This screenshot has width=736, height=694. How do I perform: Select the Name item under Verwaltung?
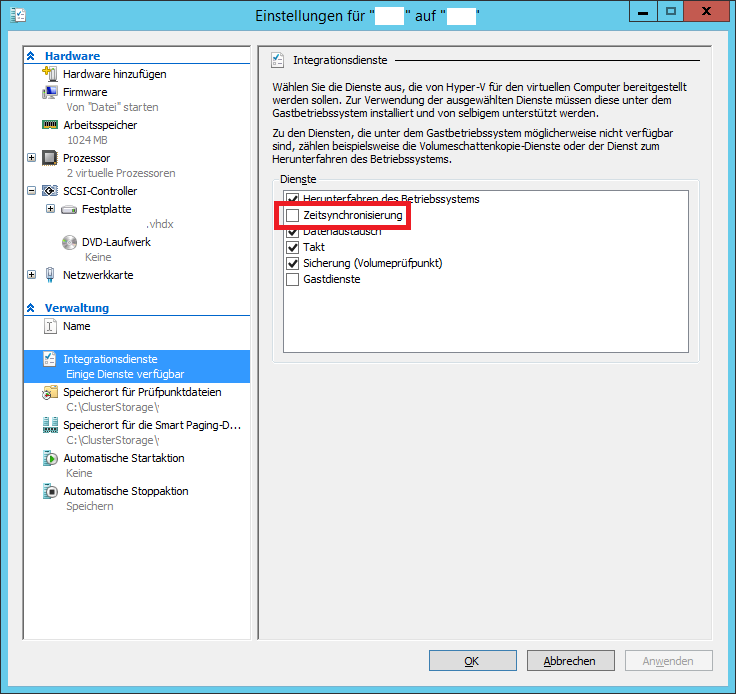click(76, 326)
